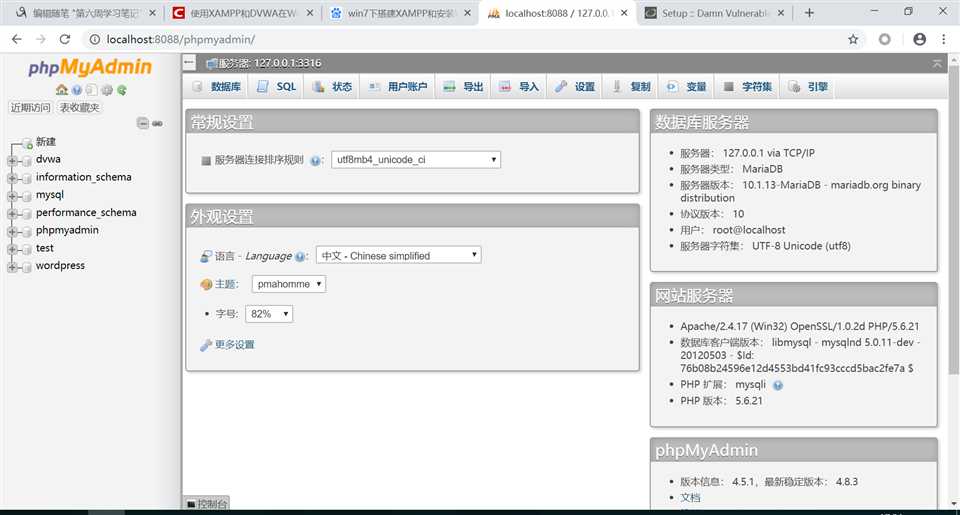Switch to the 使用XAMPP和DVWA browser tab
Viewport: 960px width, 515px height.
tap(243, 13)
